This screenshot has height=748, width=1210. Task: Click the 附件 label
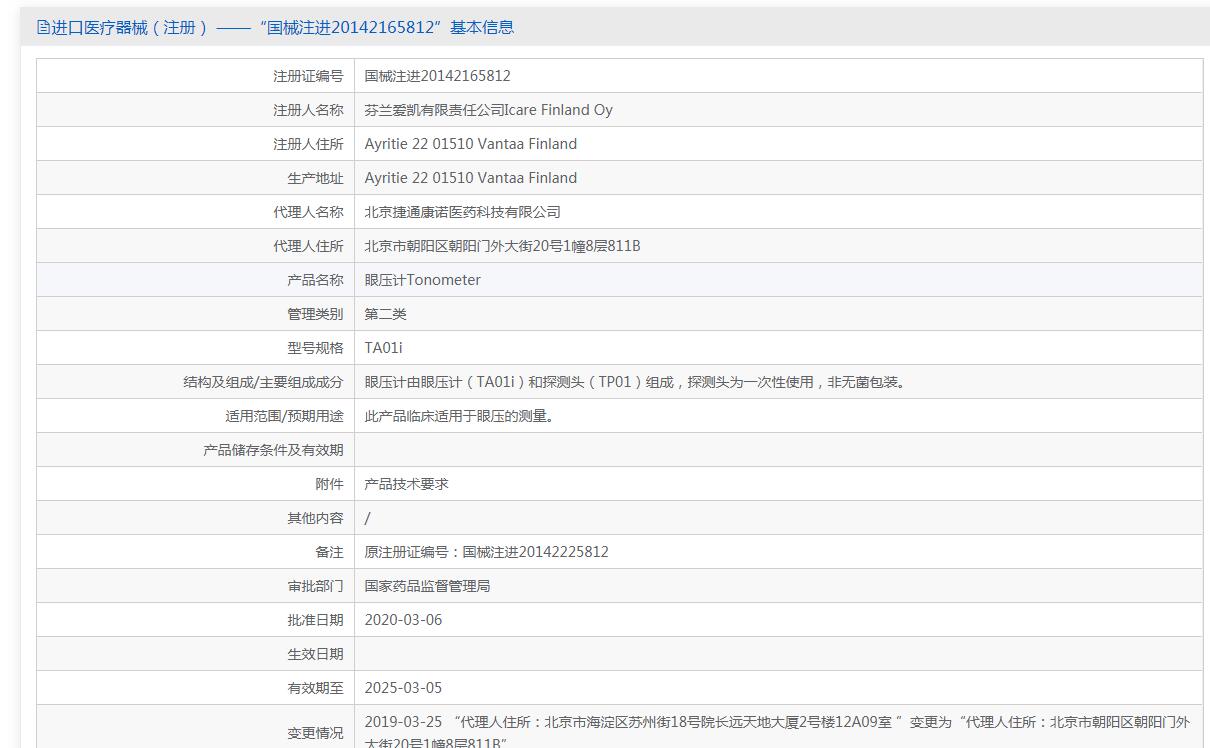click(x=329, y=484)
